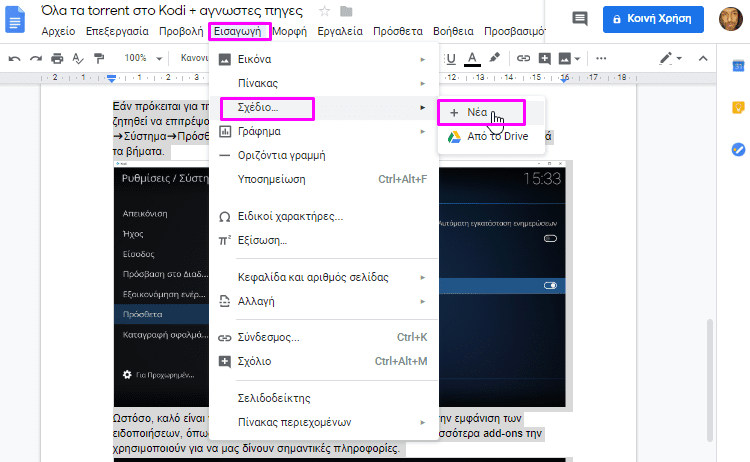Expand Πίνακας περιεχομένων submenu
The width and height of the screenshot is (750, 462).
[323, 422]
